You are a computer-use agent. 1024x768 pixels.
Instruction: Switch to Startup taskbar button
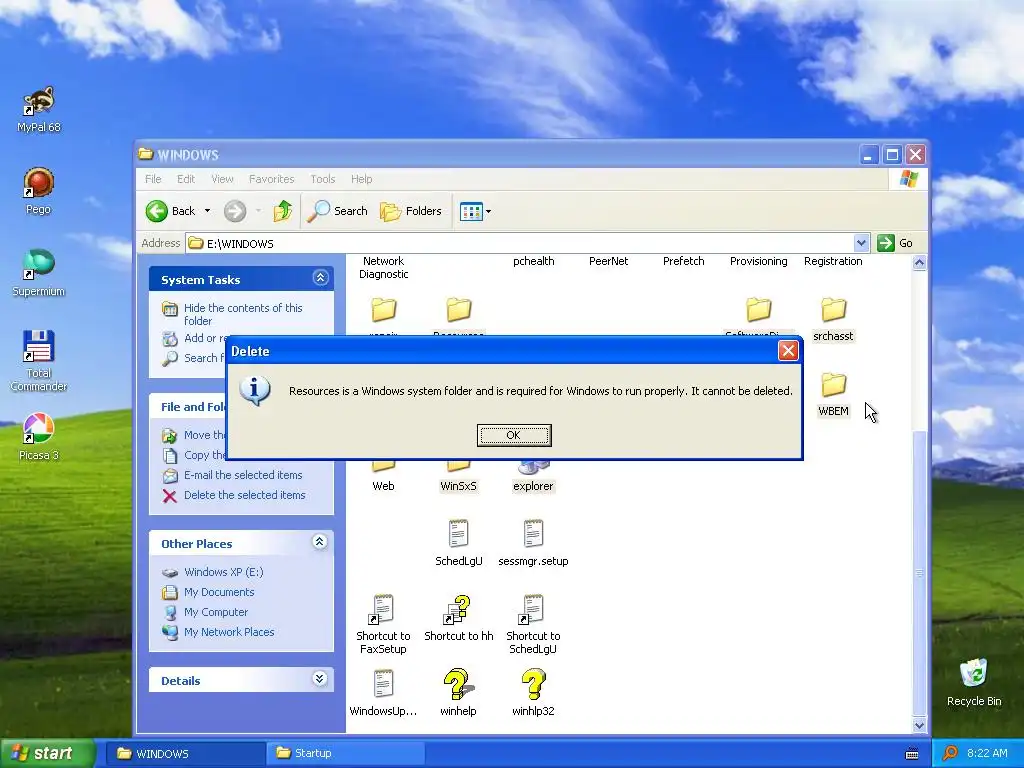tap(345, 754)
